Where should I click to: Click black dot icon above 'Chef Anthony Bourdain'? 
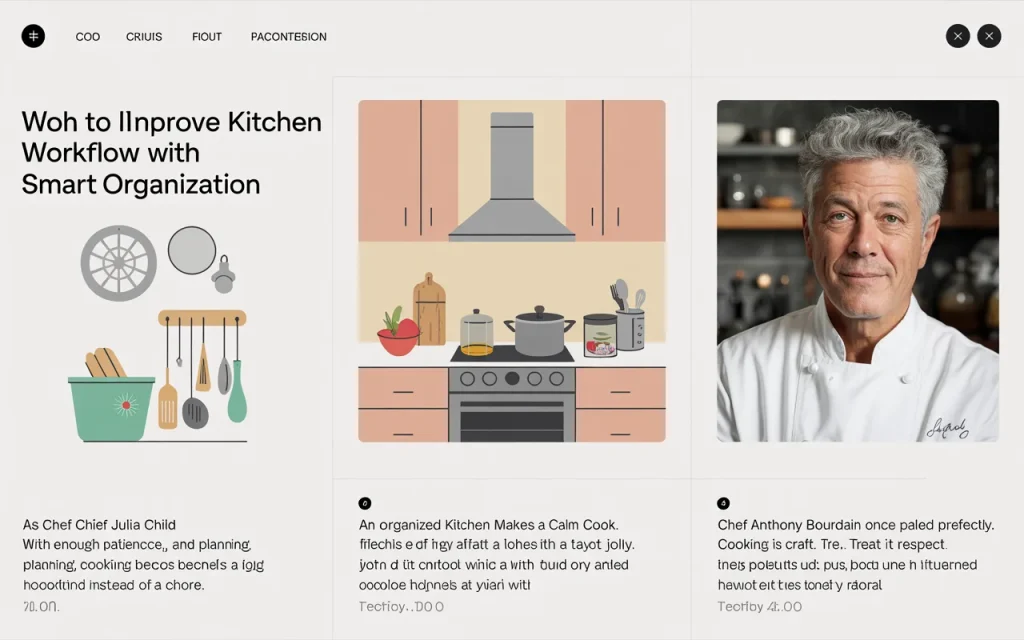[x=723, y=503]
